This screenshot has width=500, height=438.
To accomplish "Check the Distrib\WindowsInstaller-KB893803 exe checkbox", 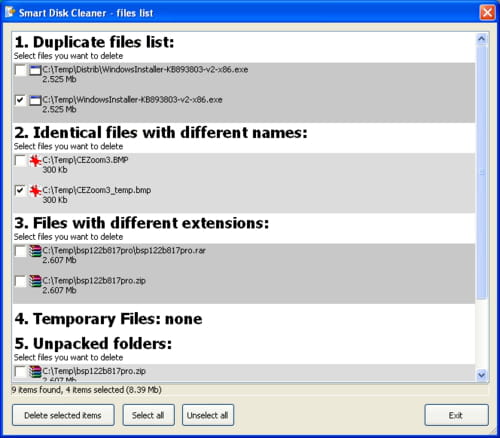I will [20, 70].
